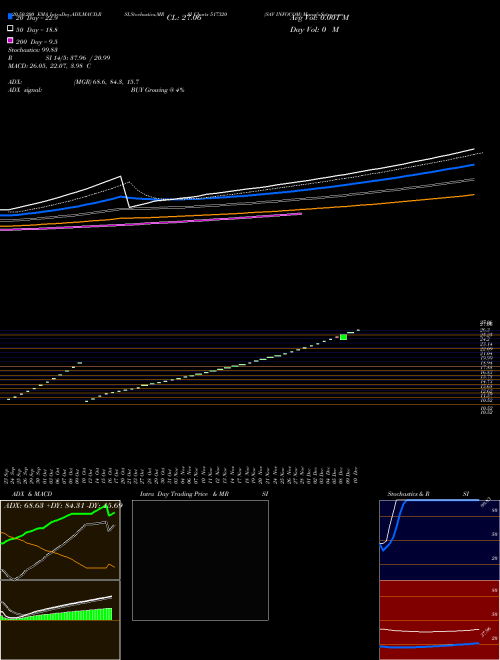This screenshot has height=660, width=500.
Task: Click the ADX value header in the ADX panel
Action: click(63, 505)
